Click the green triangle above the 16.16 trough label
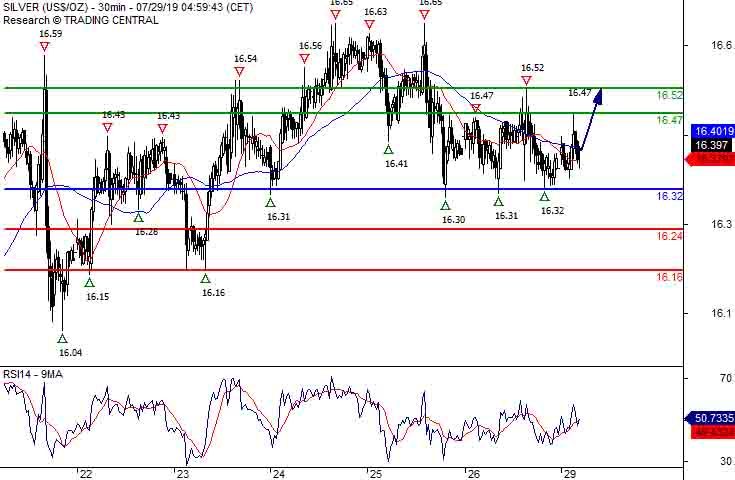This screenshot has width=735, height=480. tap(205, 278)
